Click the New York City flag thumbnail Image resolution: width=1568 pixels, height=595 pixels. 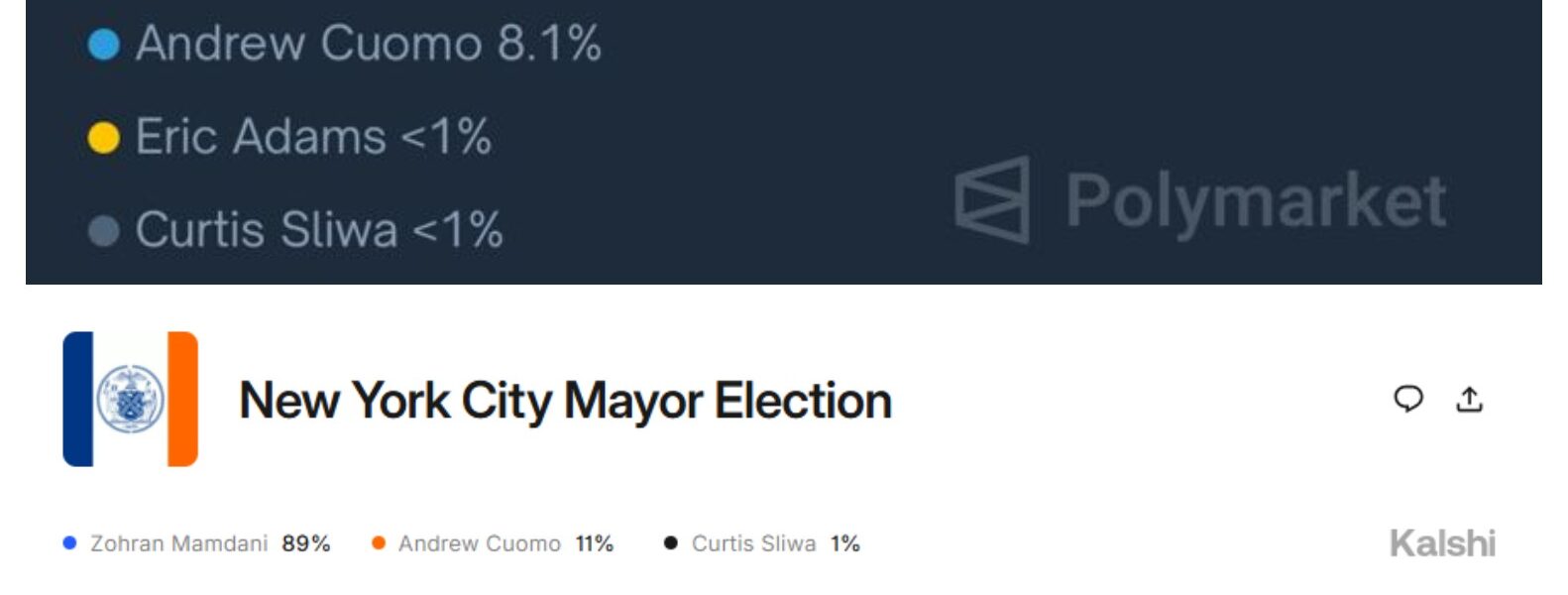click(x=130, y=399)
